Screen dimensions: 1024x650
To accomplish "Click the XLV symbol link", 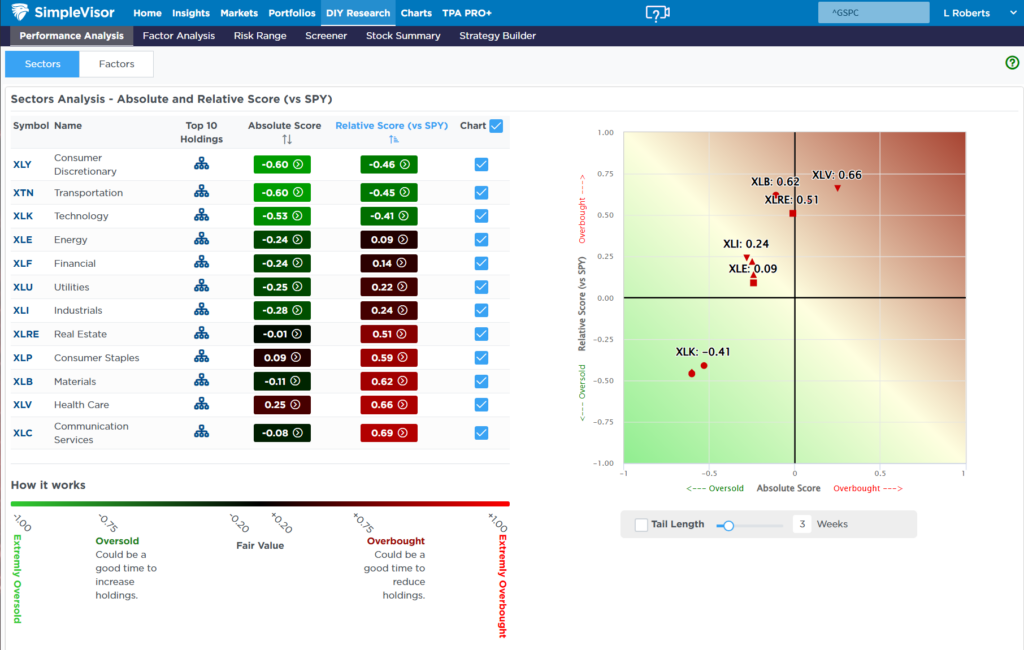I will pos(22,405).
